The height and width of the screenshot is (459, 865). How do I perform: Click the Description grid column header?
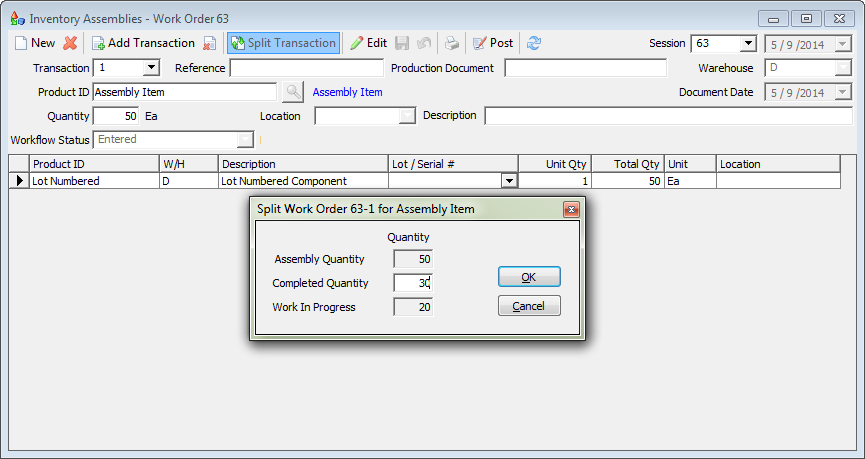click(303, 164)
